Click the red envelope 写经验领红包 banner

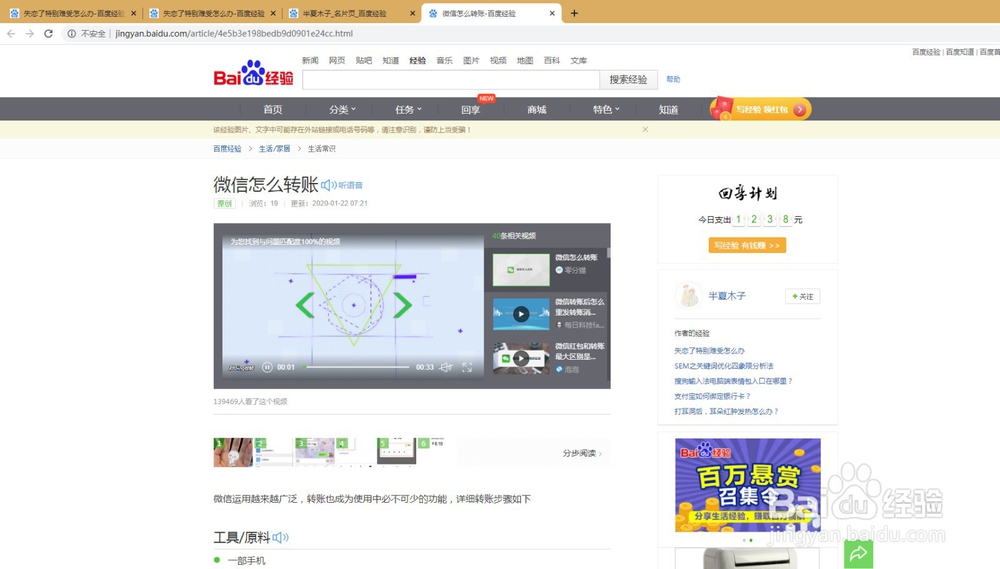pyautogui.click(x=760, y=109)
